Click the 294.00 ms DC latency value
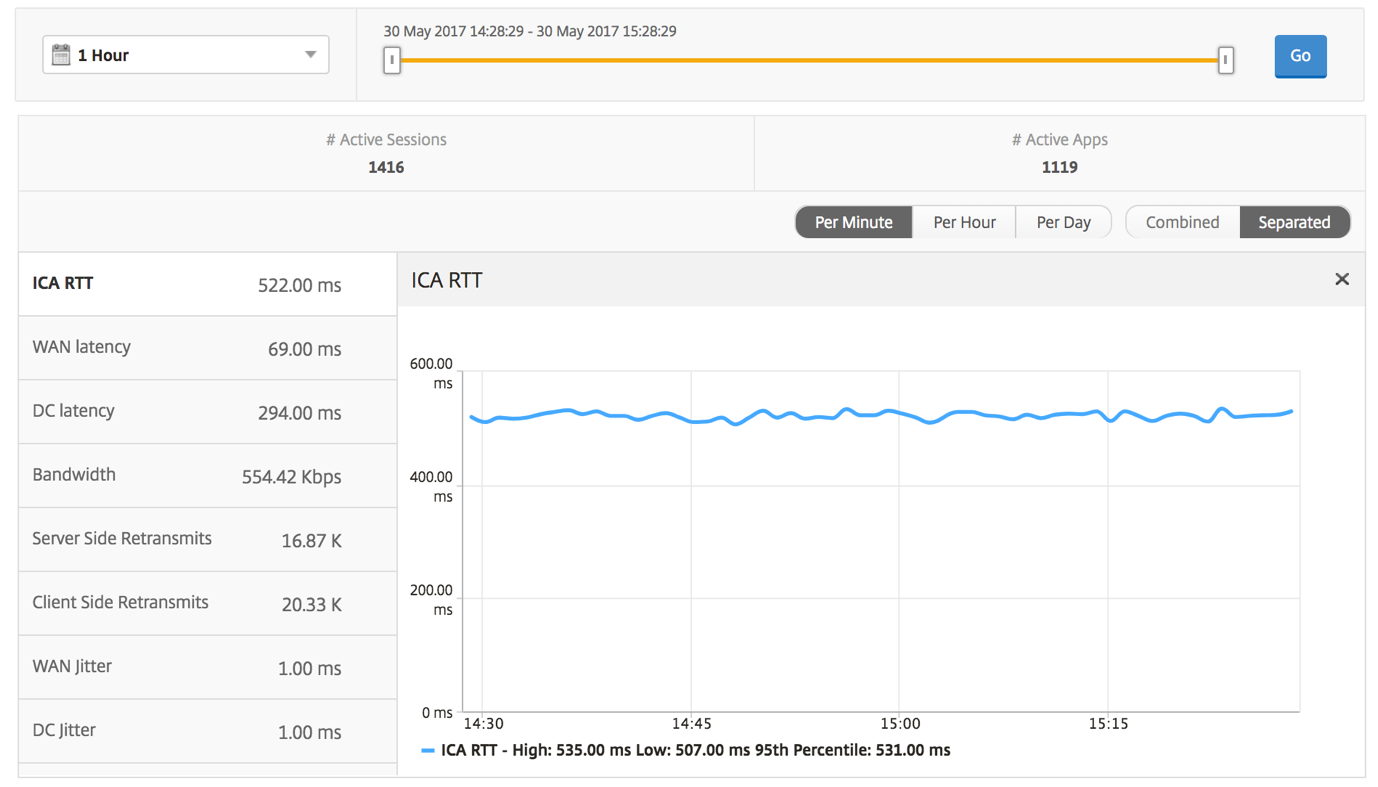1378x787 pixels. pos(299,413)
